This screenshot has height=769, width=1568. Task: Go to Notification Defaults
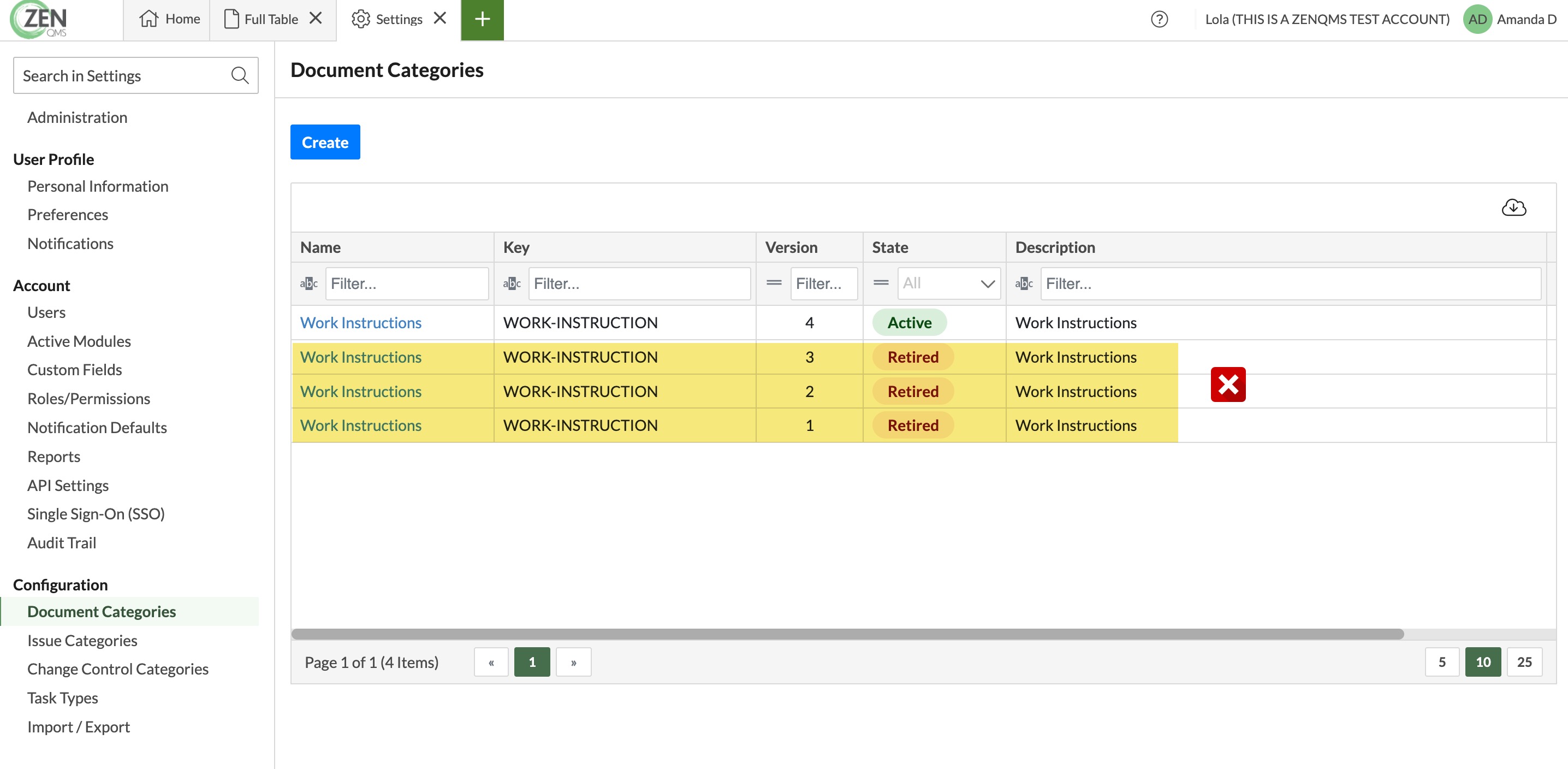[97, 428]
